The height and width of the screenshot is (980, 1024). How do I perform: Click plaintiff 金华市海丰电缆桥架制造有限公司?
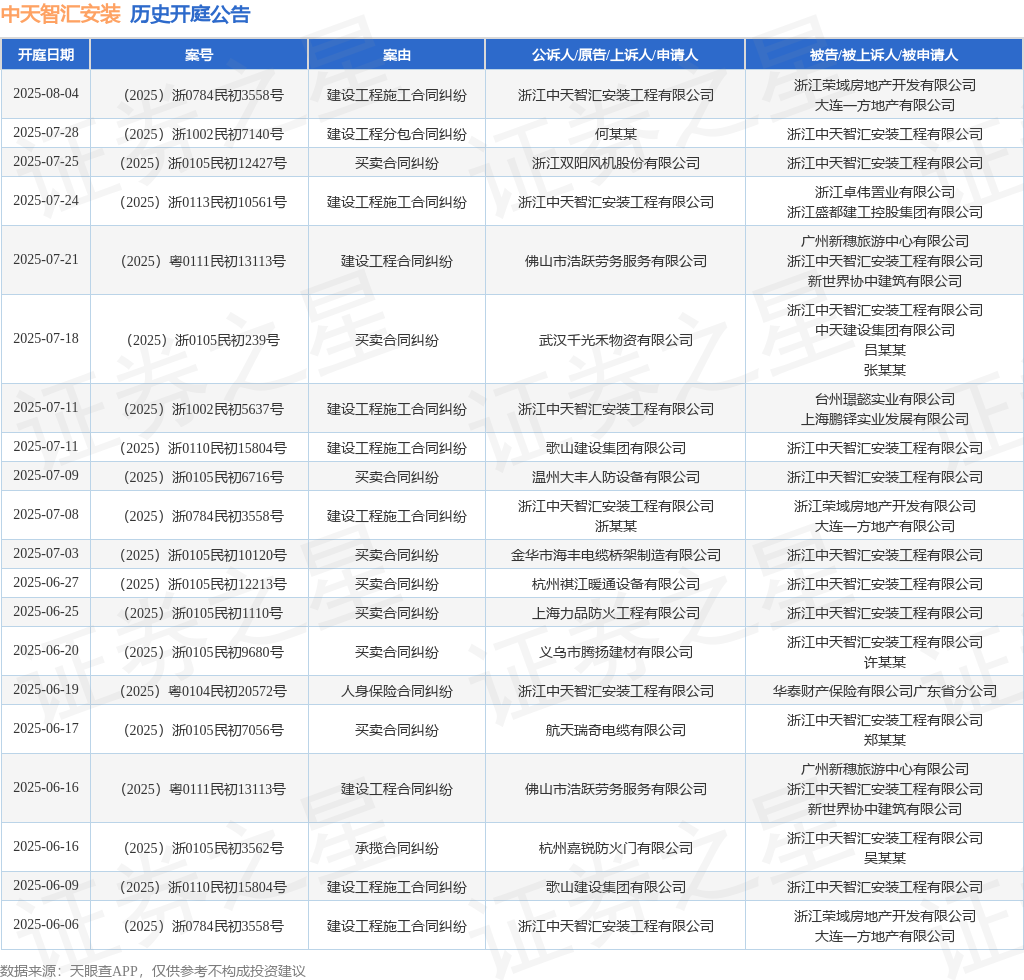tap(615, 556)
